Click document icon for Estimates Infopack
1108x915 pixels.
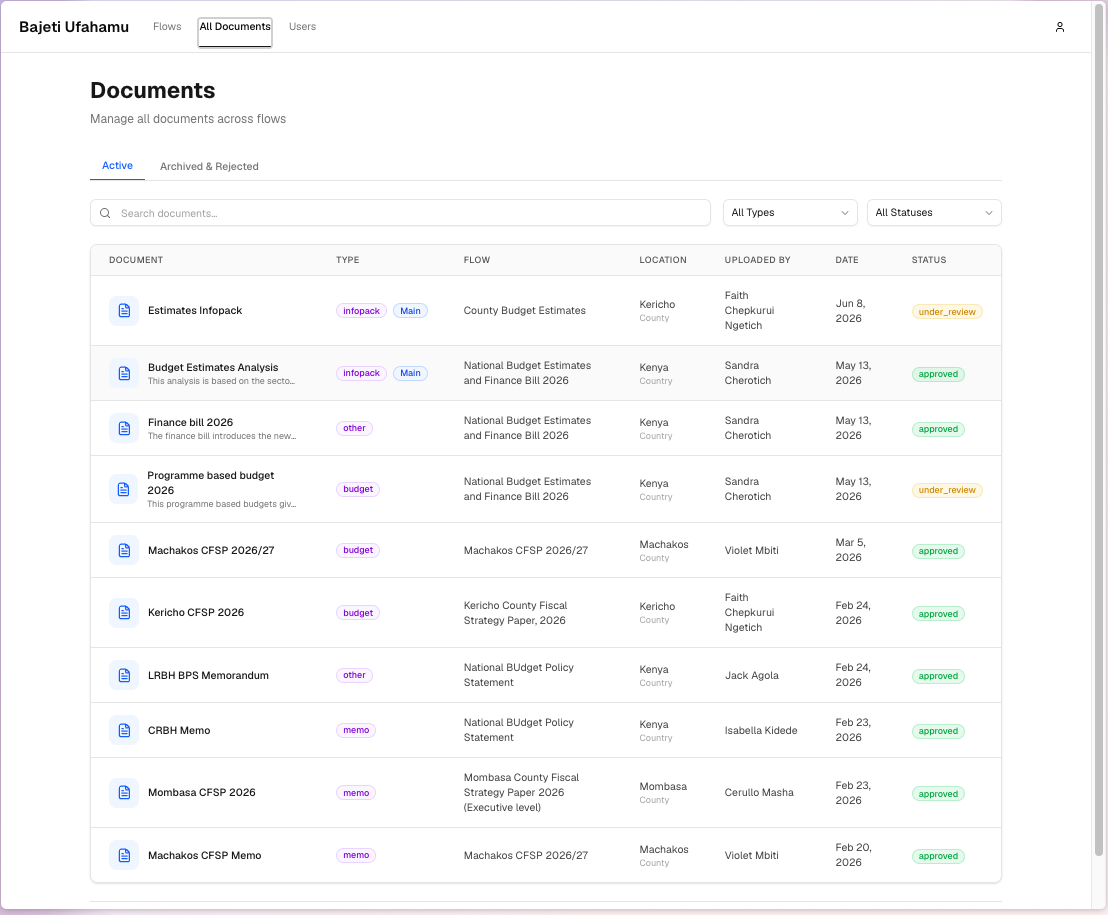click(x=124, y=311)
